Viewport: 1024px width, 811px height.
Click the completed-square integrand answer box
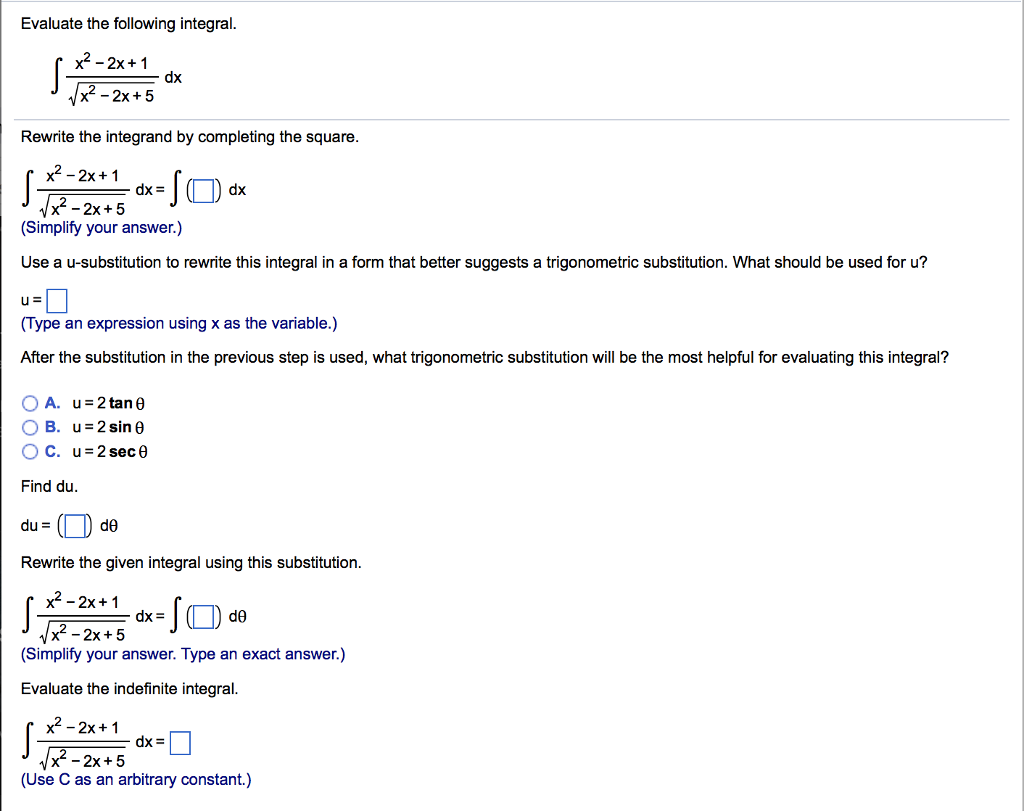point(203,189)
